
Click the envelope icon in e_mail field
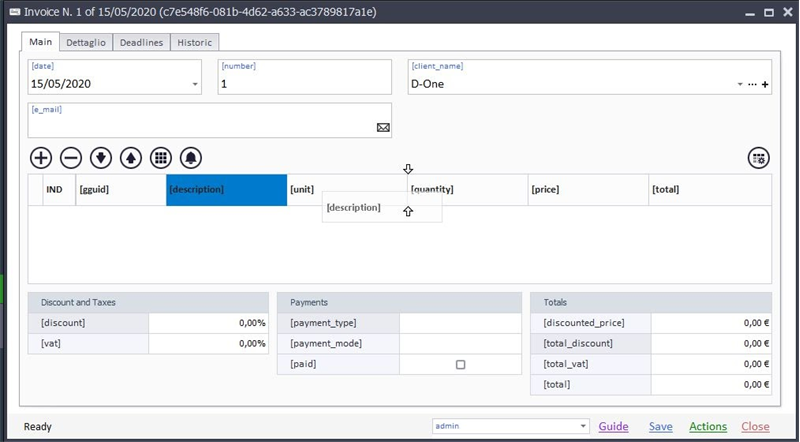[x=383, y=128]
